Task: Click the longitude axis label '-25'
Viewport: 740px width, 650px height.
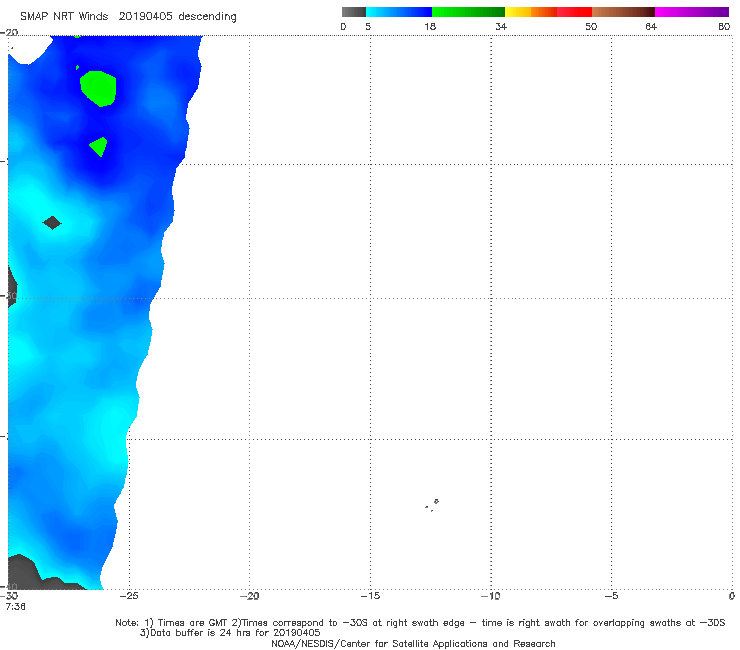Action: pyautogui.click(x=129, y=596)
